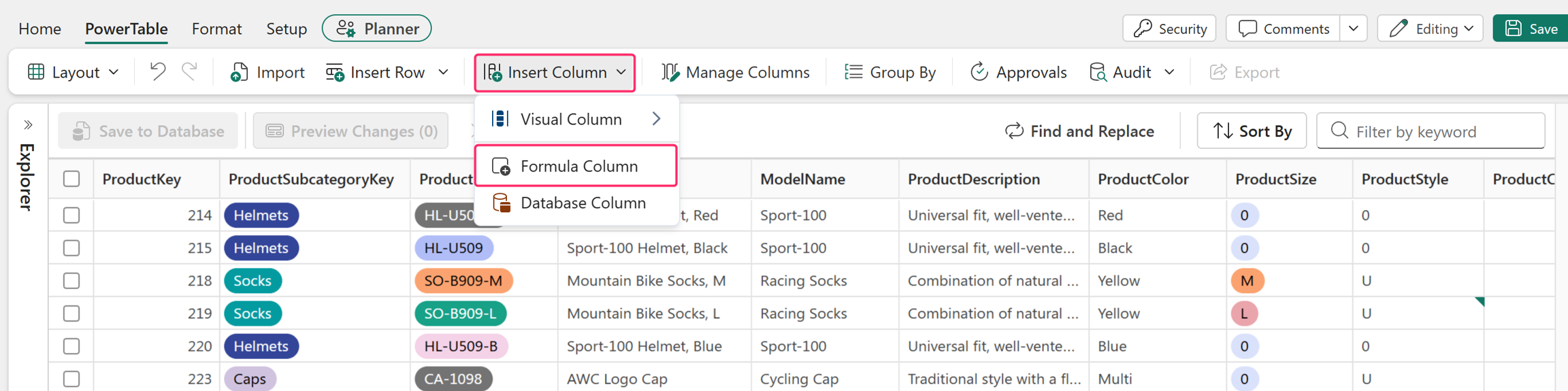Click the Export share icon
The height and width of the screenshot is (391, 1568).
1218,71
